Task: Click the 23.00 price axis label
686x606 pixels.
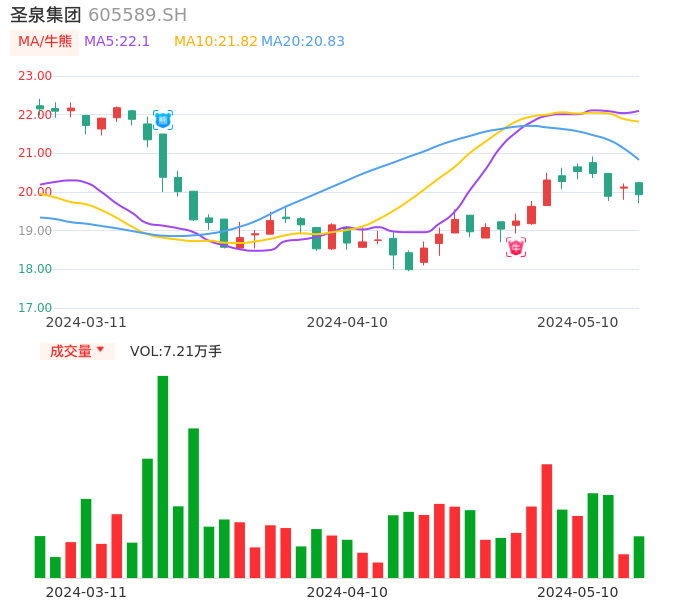Action: pos(36,76)
